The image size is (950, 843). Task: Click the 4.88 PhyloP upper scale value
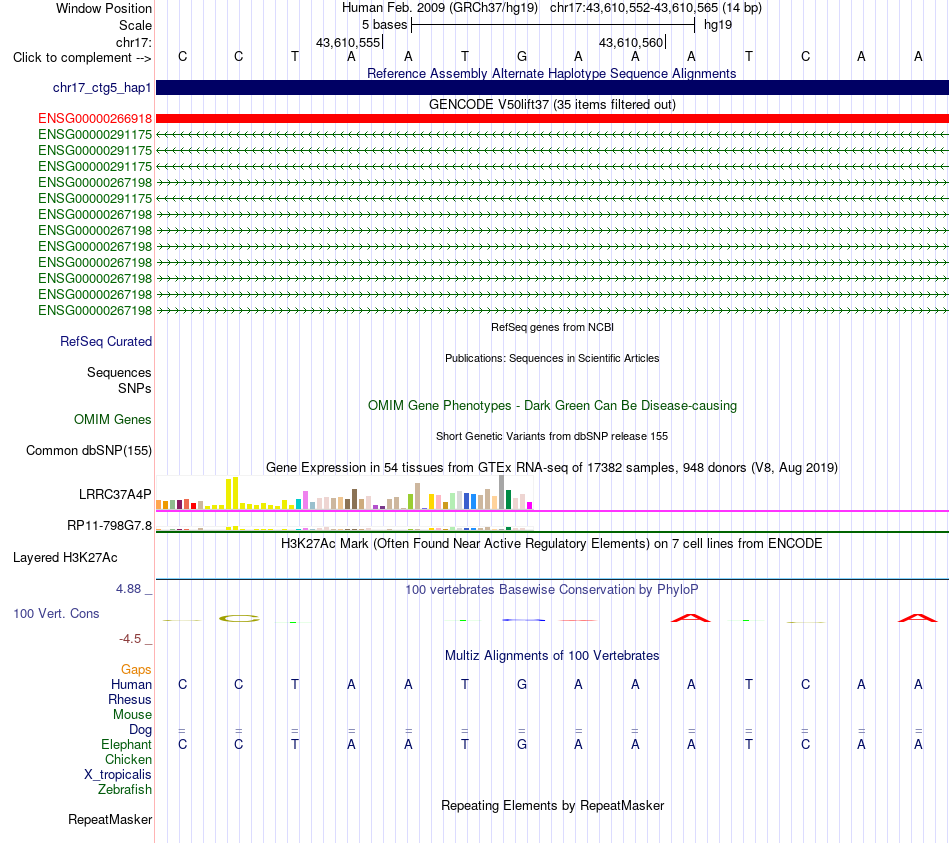pos(128,588)
